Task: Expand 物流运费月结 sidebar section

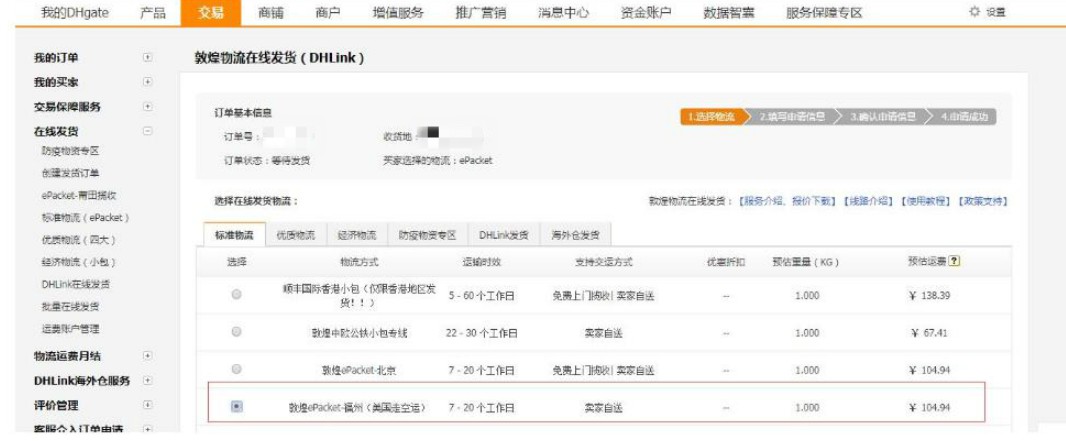Action: tap(148, 356)
